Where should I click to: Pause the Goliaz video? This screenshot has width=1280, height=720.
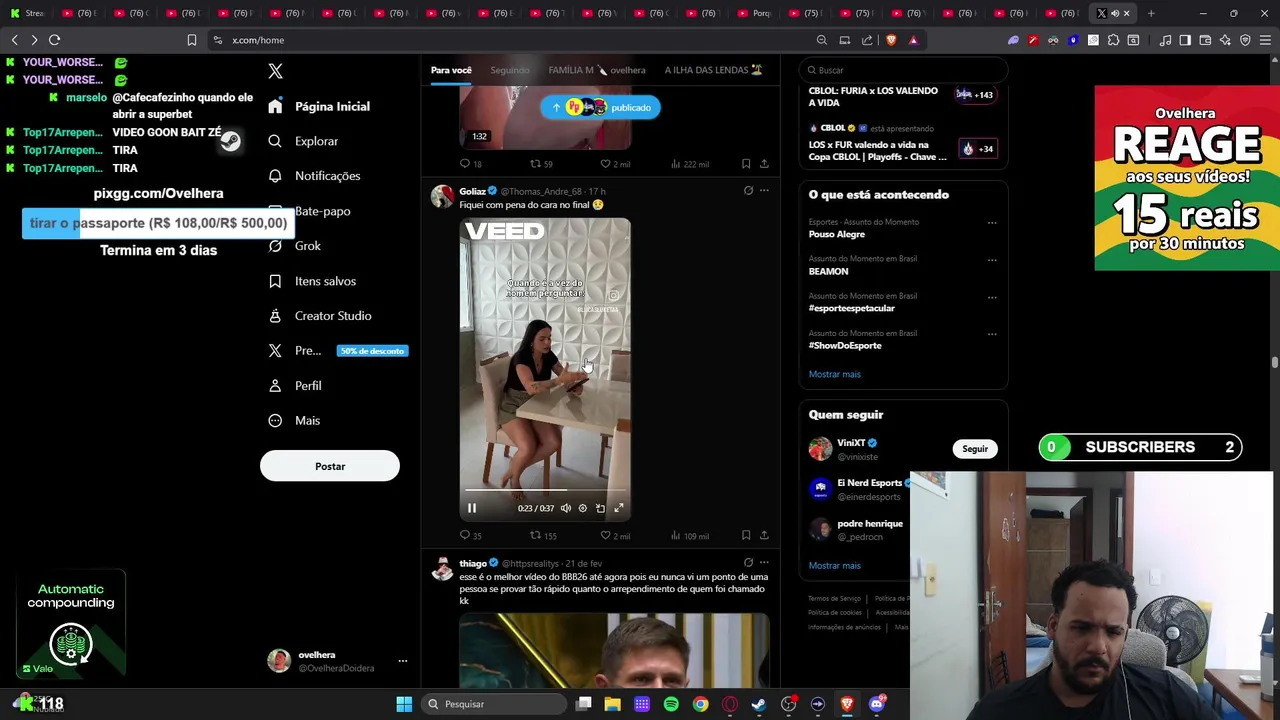coord(472,508)
